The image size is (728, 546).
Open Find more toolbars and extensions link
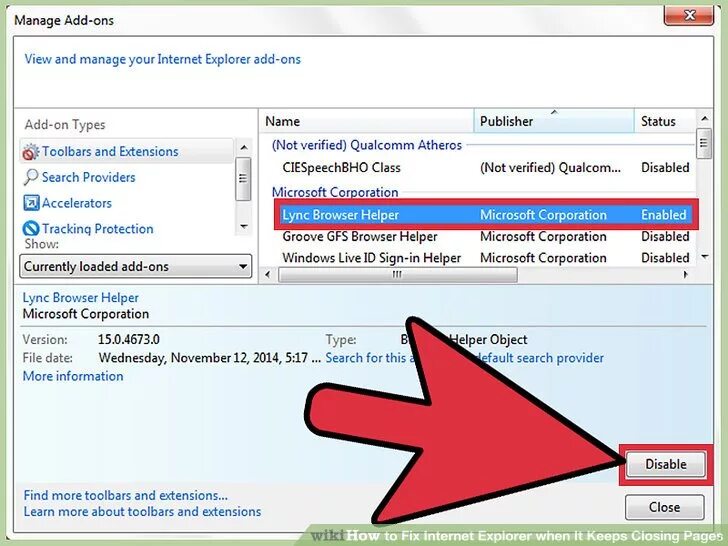(125, 495)
